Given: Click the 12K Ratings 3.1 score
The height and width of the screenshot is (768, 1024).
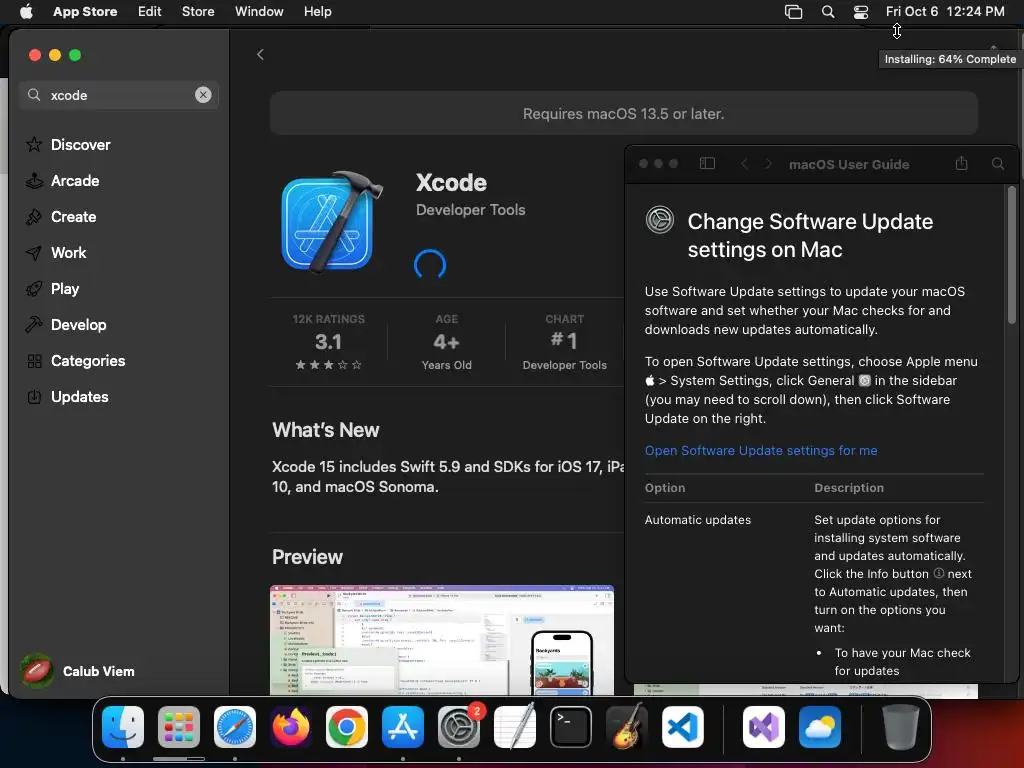Looking at the screenshot, I should tap(328, 342).
